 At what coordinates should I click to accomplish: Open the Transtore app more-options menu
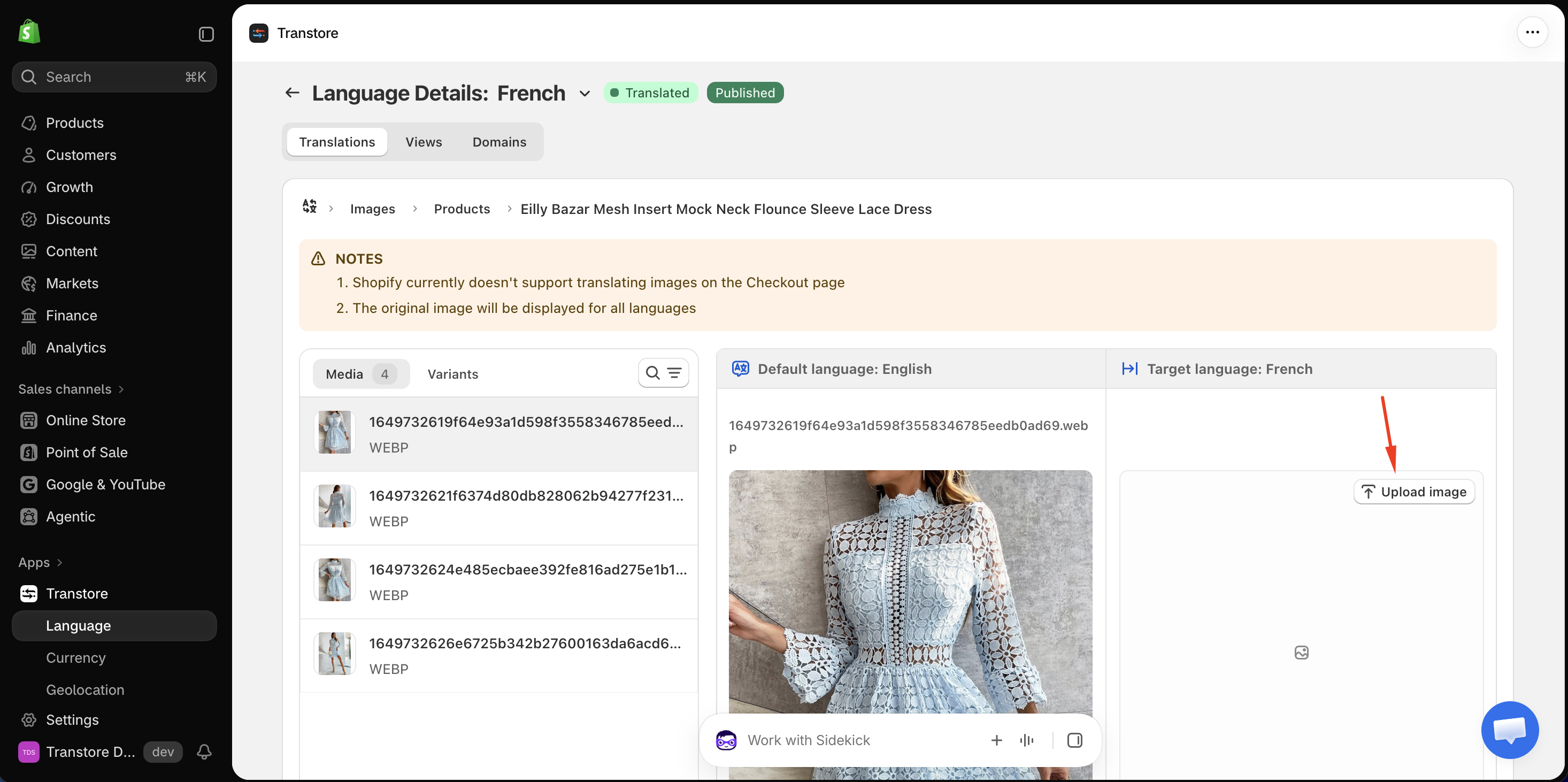1532,32
